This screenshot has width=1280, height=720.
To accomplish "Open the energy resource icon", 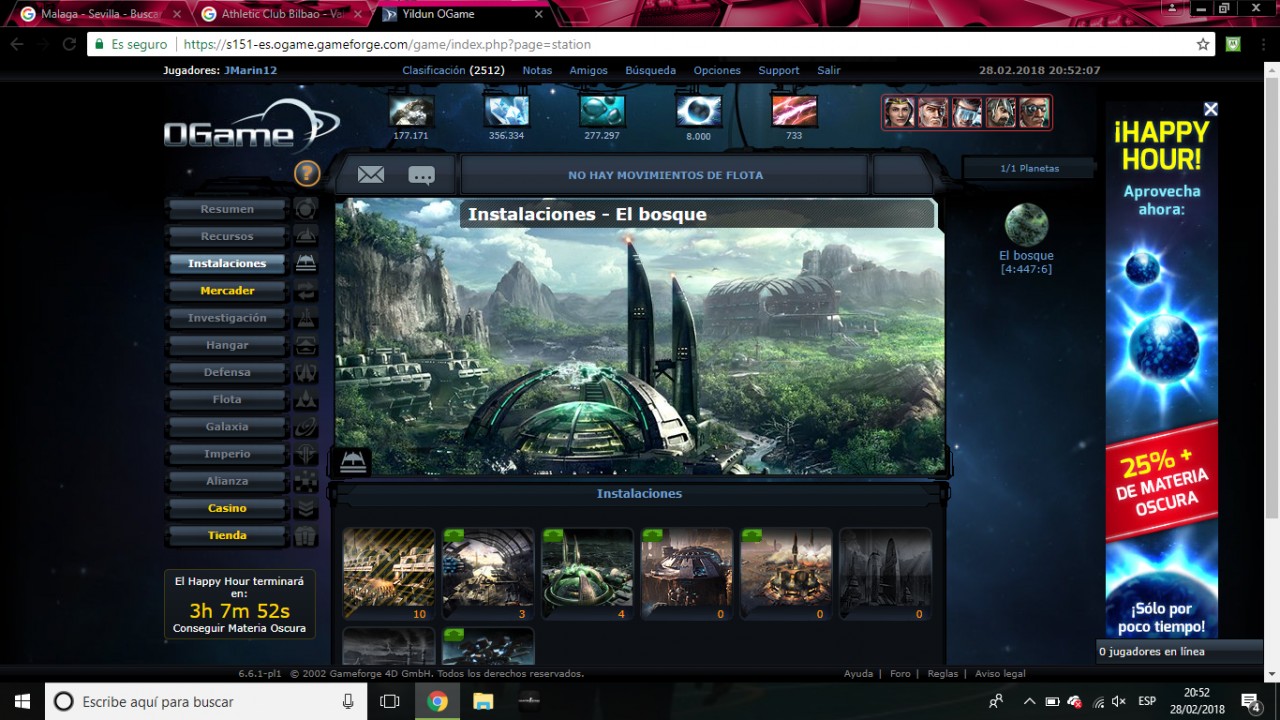I will pyautogui.click(x=698, y=110).
